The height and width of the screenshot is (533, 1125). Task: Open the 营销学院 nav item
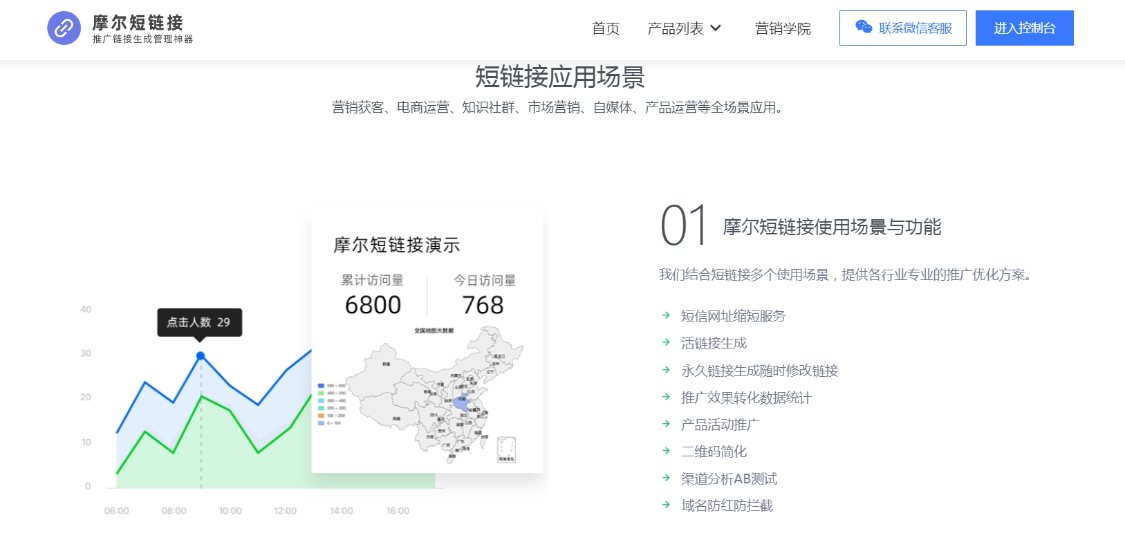click(x=783, y=28)
